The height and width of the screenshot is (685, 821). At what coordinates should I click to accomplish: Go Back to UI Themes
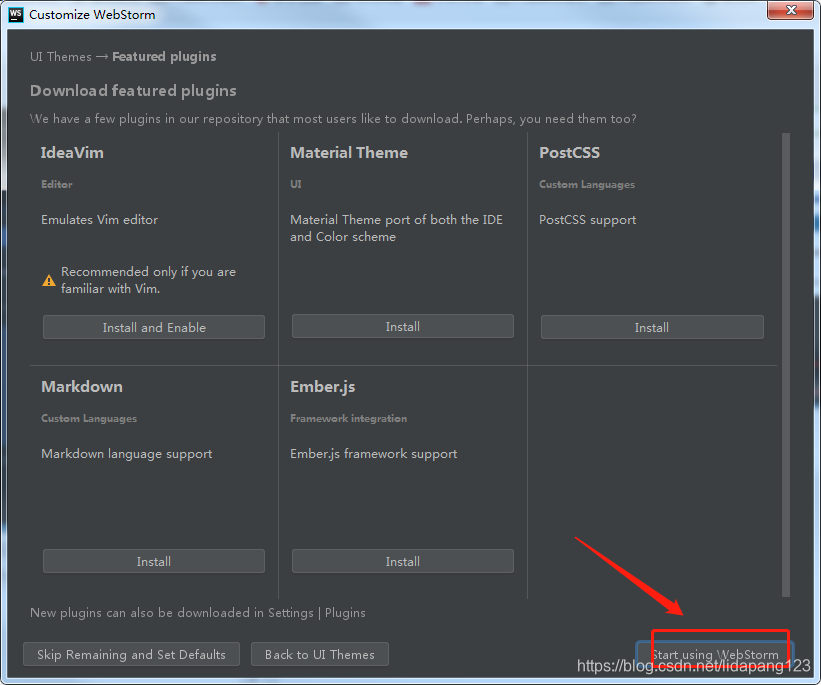click(320, 655)
